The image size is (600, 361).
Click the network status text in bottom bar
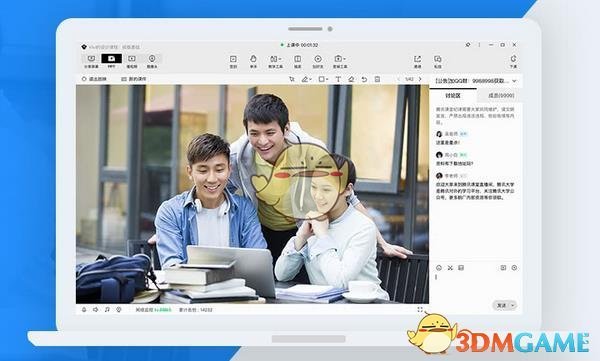[x=153, y=309]
